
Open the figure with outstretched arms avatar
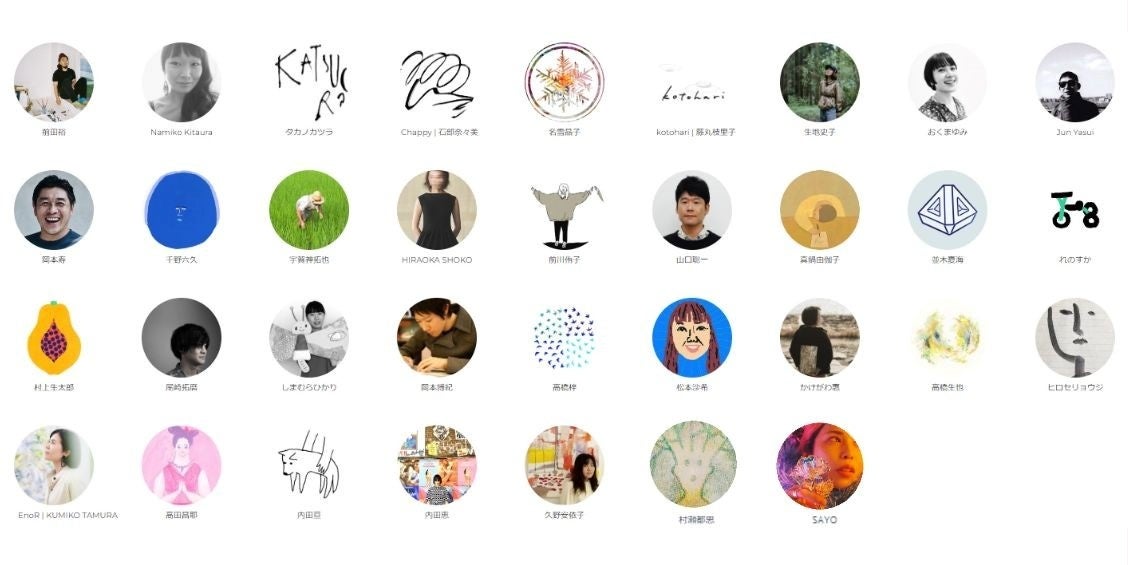565,210
